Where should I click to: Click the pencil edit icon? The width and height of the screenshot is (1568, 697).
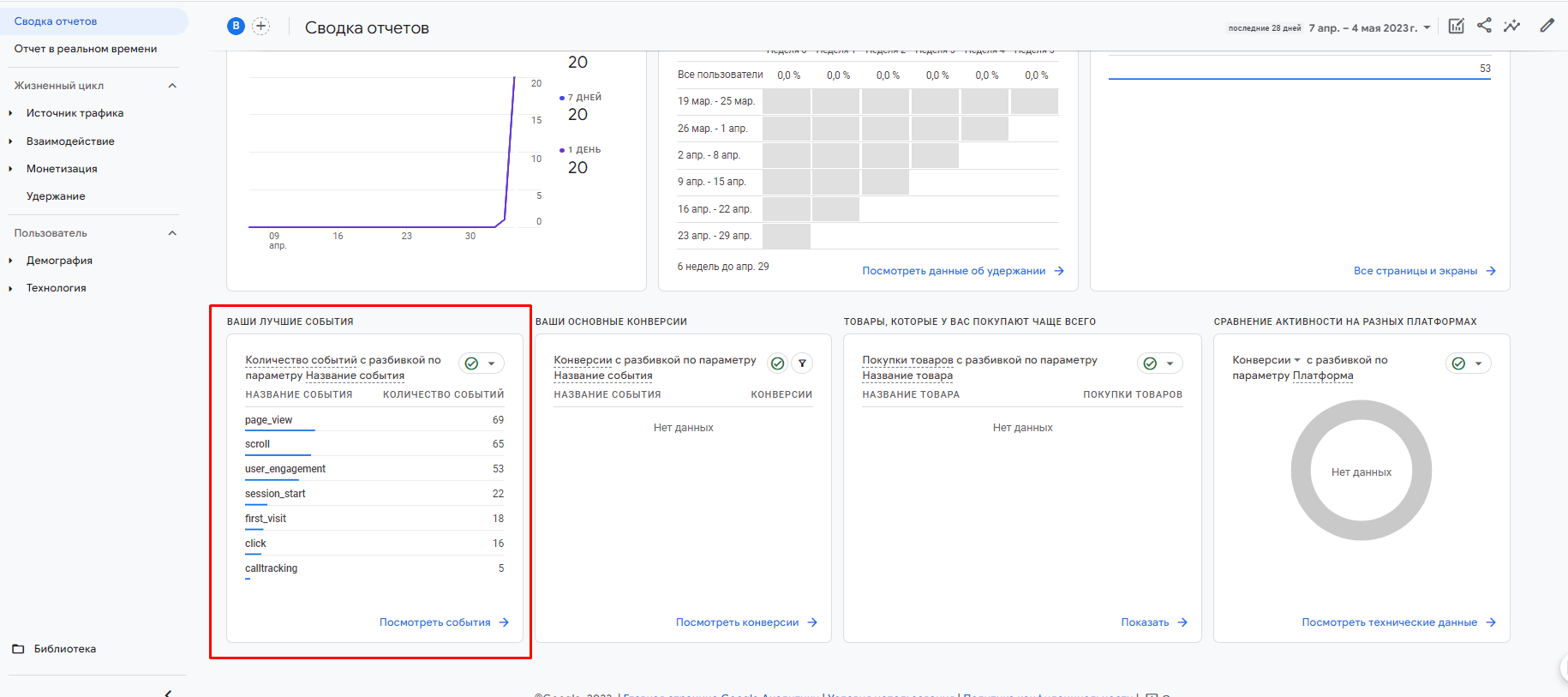tap(1547, 26)
